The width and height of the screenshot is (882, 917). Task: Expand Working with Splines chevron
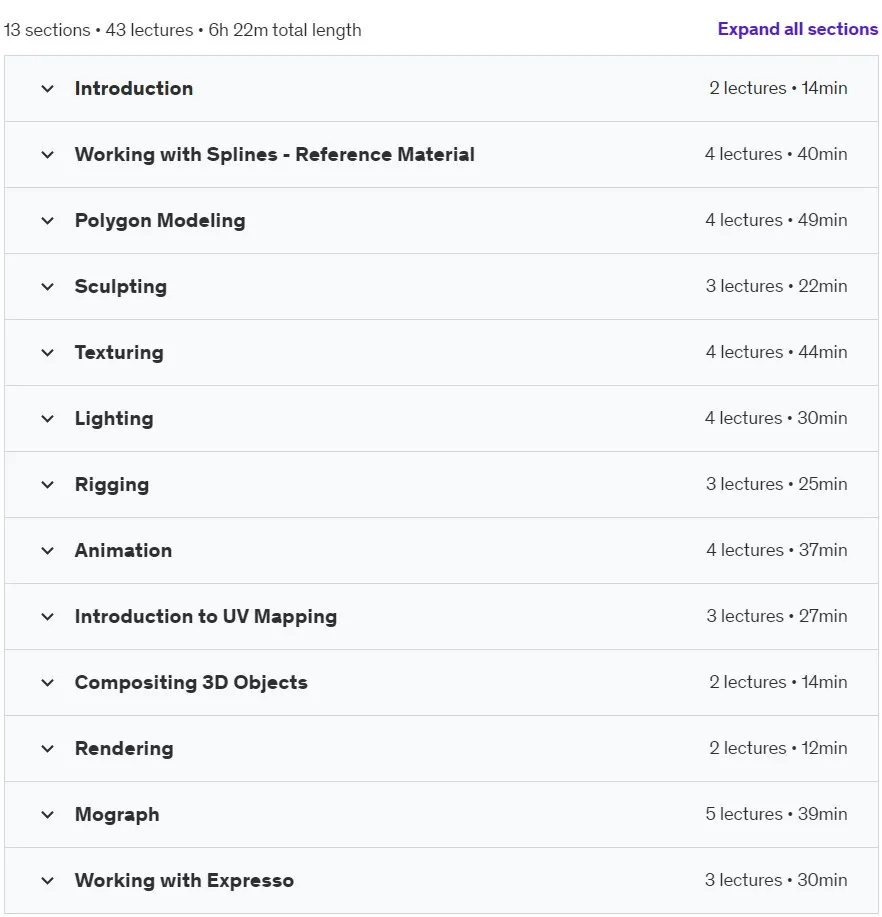48,155
